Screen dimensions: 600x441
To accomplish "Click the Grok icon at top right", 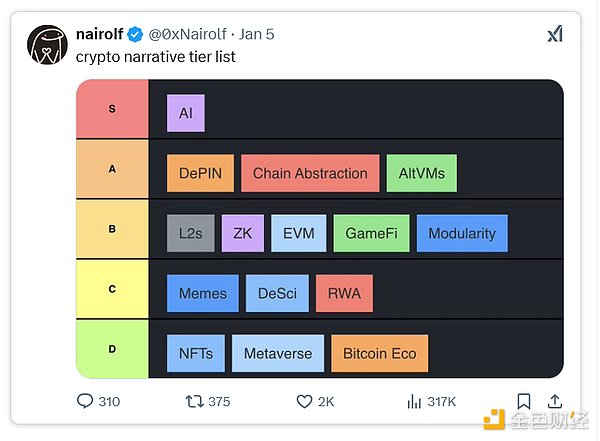I will click(x=555, y=34).
